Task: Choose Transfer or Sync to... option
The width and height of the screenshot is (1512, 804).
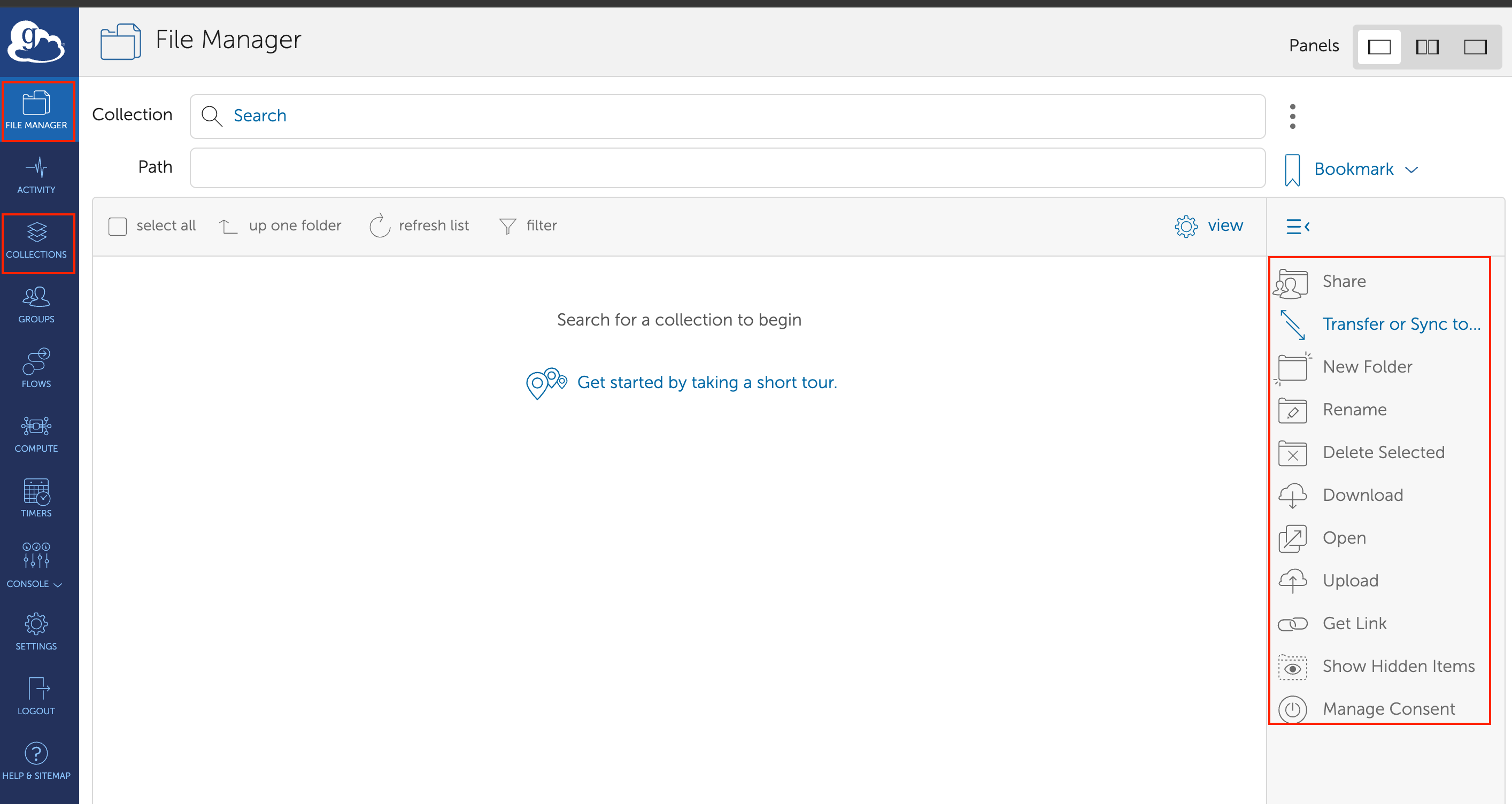Action: tap(1401, 324)
